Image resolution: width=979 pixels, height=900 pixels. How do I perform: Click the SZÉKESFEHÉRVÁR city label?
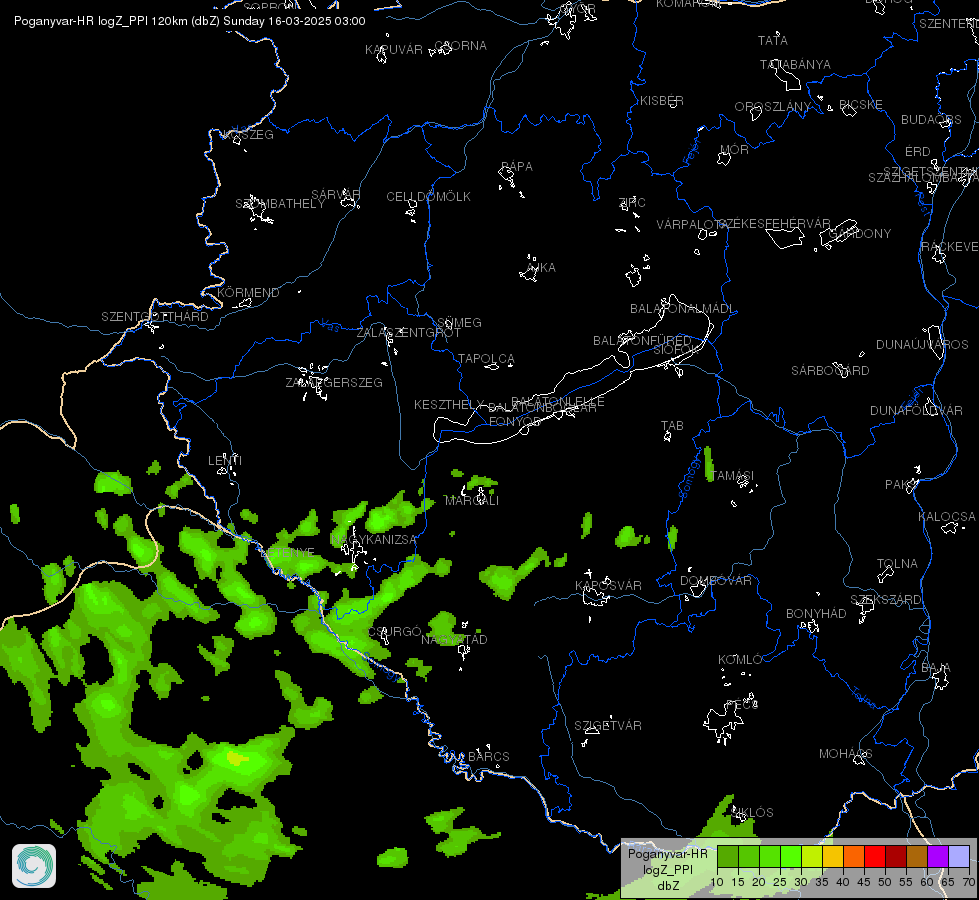[x=774, y=223]
